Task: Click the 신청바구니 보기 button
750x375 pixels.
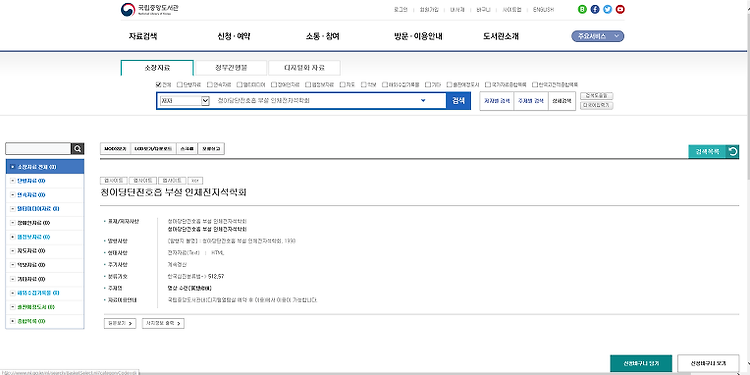Action: coord(708,363)
